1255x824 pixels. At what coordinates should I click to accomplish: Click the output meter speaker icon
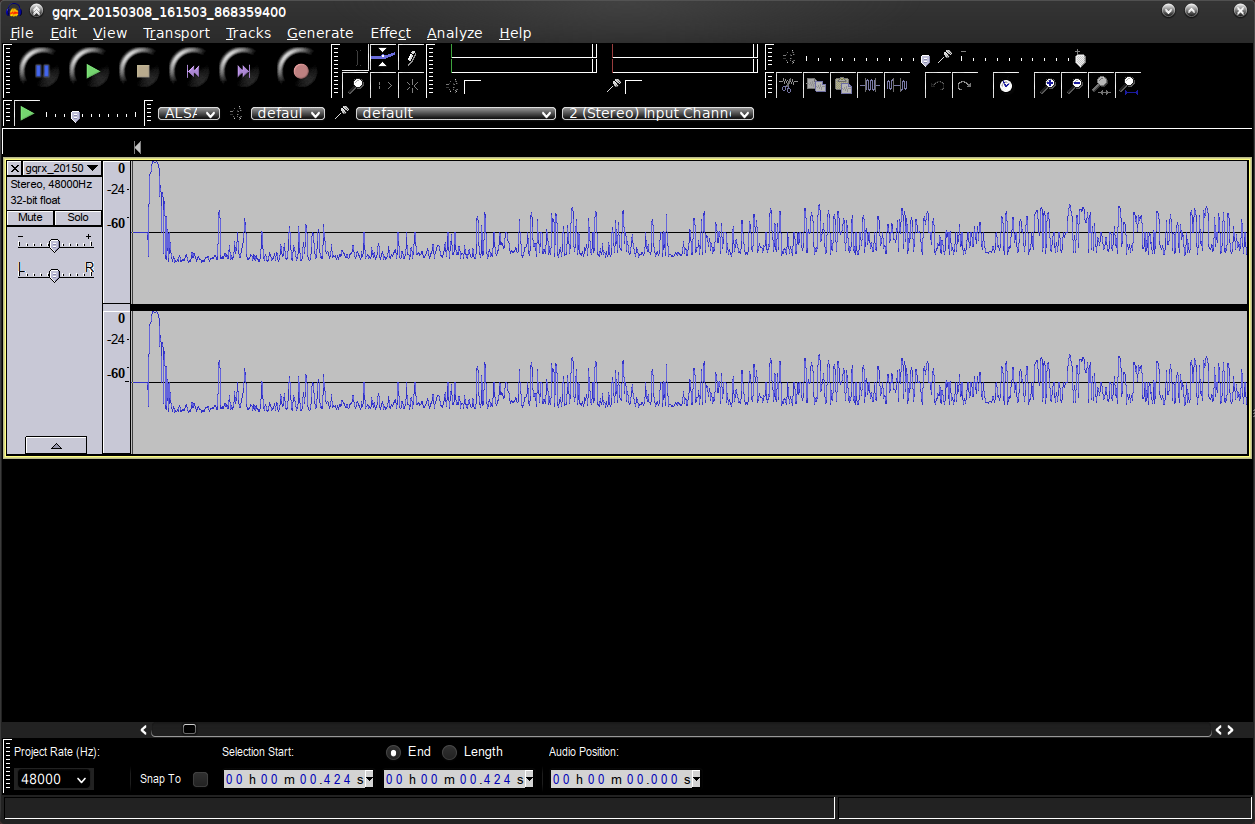(x=452, y=86)
